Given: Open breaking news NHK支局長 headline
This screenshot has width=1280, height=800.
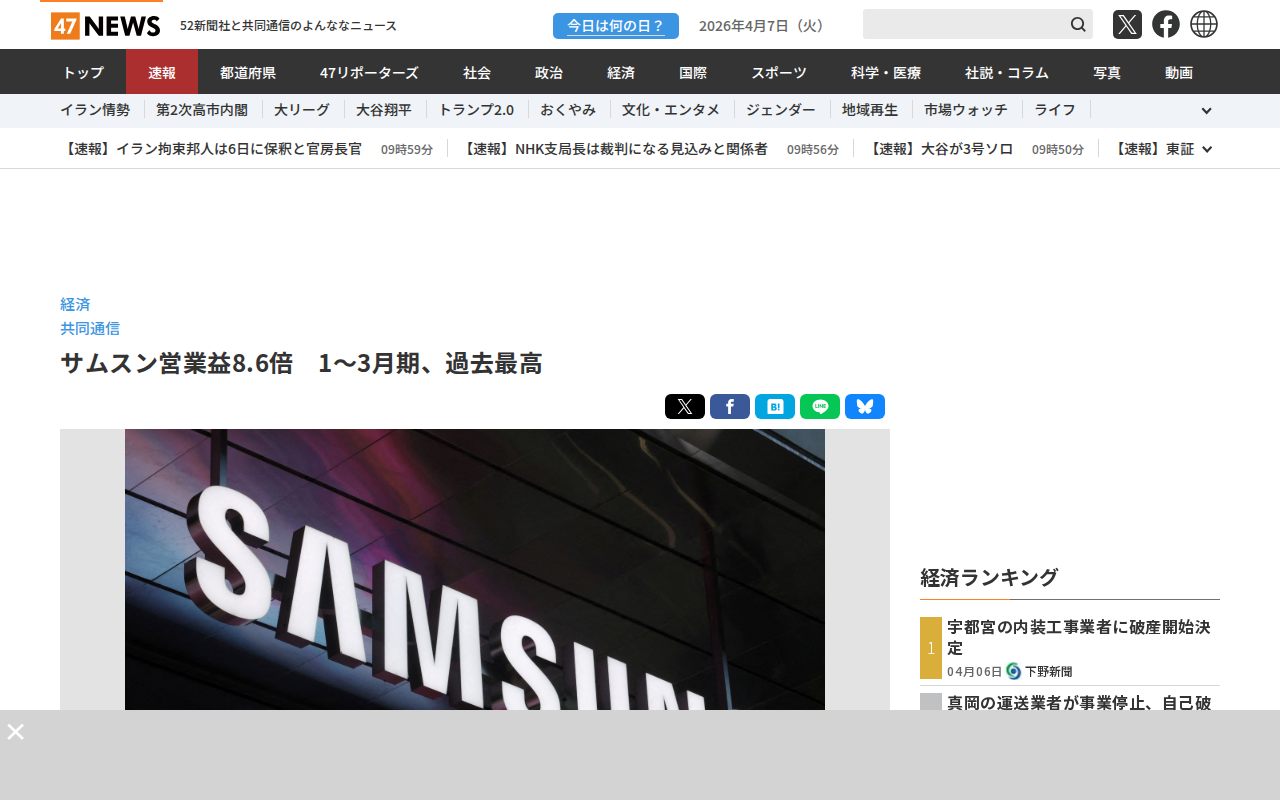Looking at the screenshot, I should tap(614, 149).
